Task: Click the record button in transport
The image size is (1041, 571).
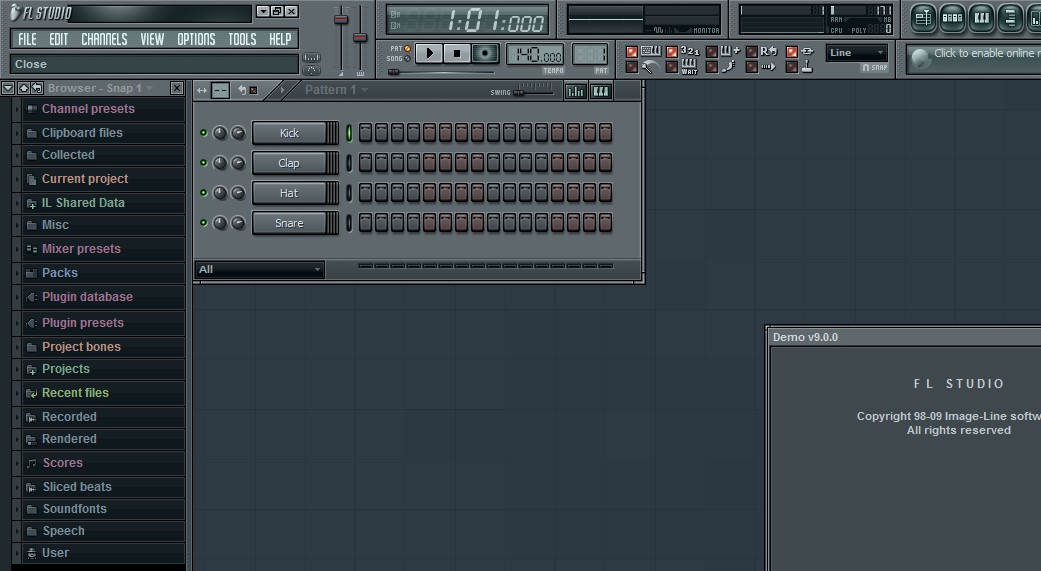Action: 485,53
